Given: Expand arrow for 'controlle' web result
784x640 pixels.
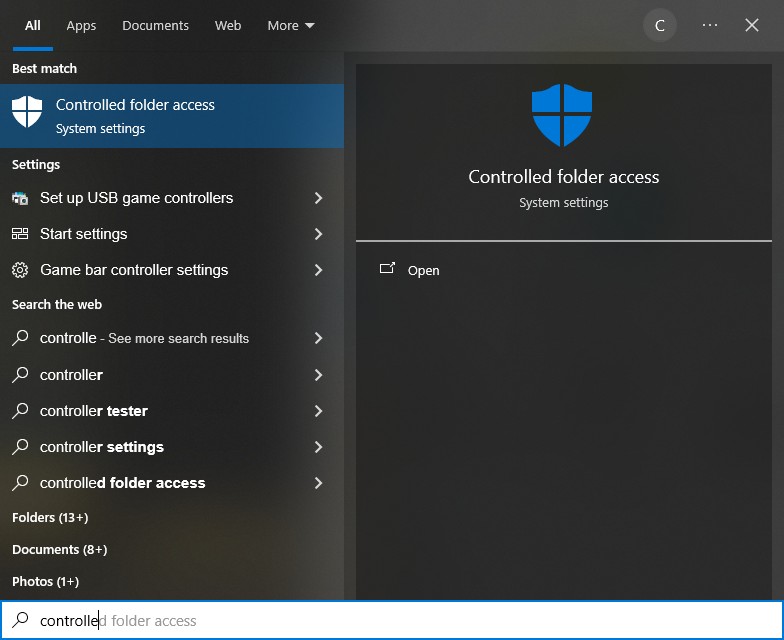Looking at the screenshot, I should pos(318,338).
